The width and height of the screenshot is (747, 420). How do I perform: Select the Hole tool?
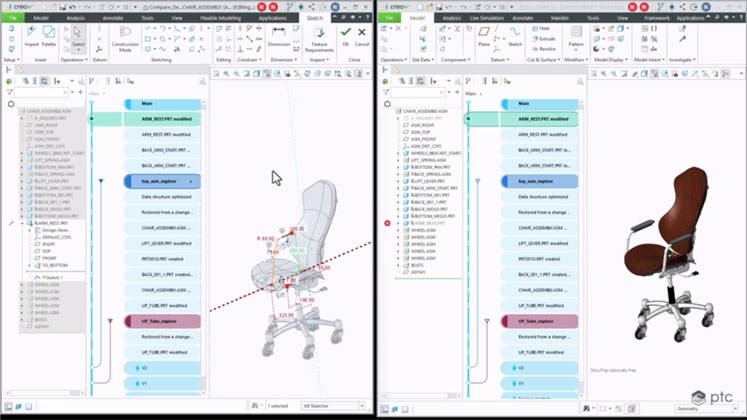(541, 29)
